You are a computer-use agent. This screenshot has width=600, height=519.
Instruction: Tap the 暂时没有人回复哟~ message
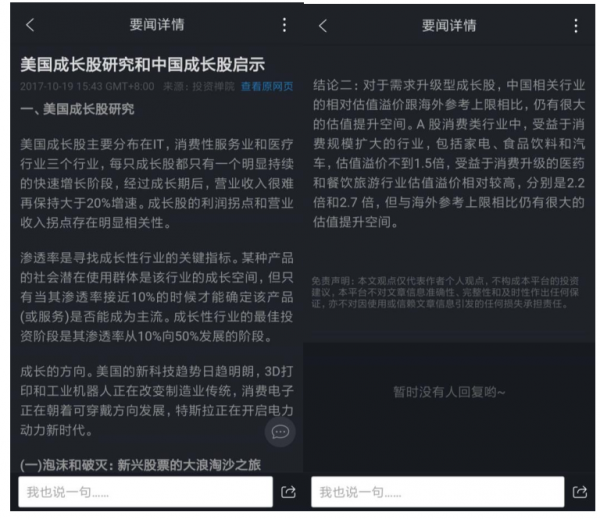coord(449,392)
